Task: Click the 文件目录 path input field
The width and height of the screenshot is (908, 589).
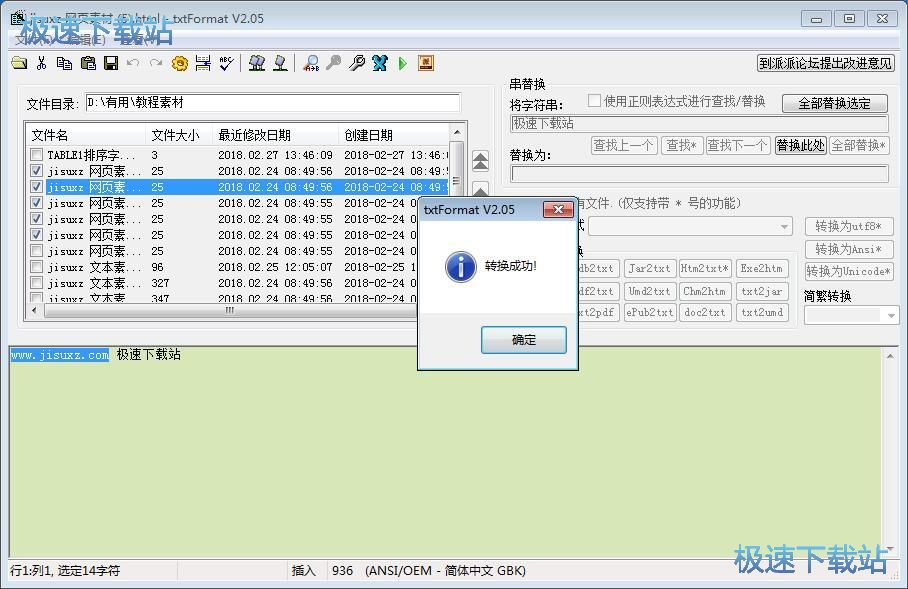Action: click(x=273, y=103)
